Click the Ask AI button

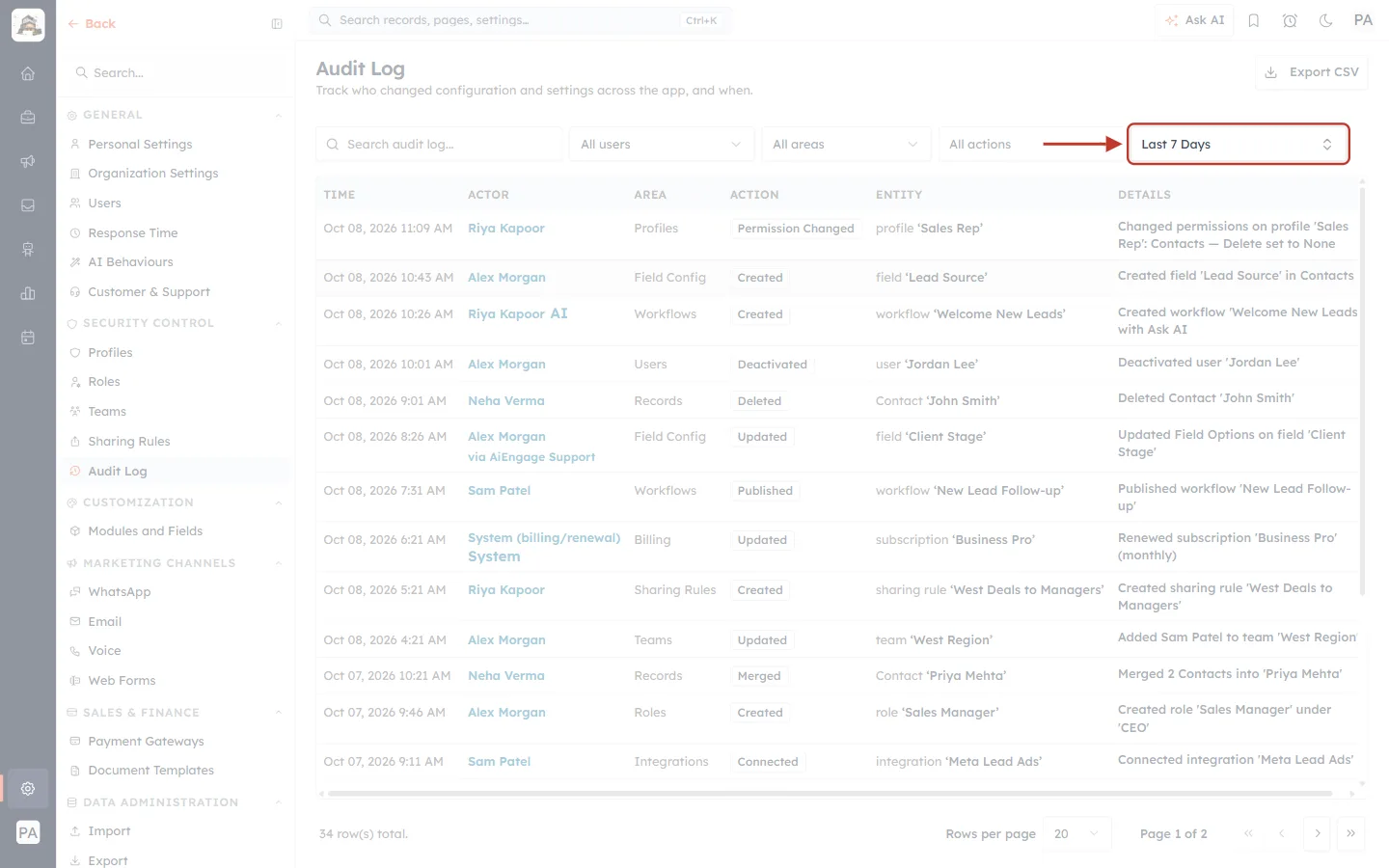(x=1194, y=20)
